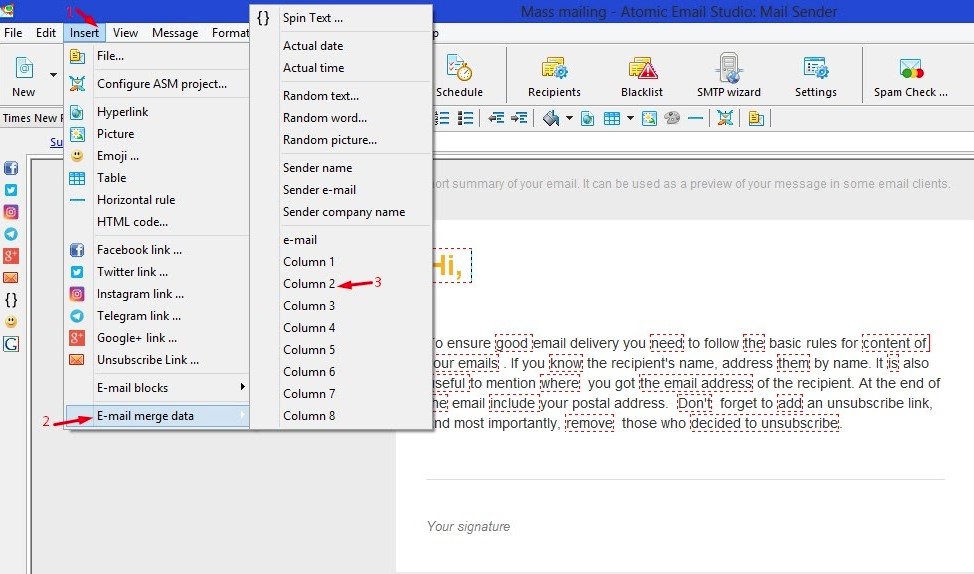
Task: Select Column 2 merge field
Action: [341, 284]
